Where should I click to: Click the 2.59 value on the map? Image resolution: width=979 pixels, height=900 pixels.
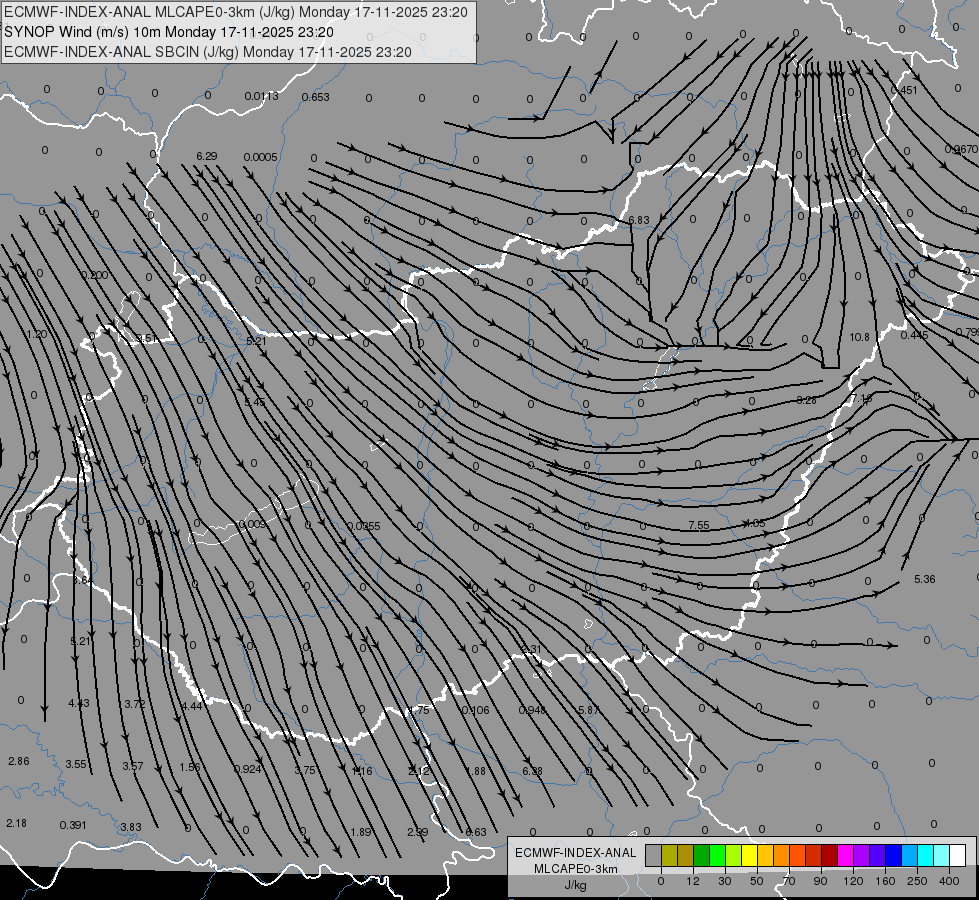click(x=418, y=832)
